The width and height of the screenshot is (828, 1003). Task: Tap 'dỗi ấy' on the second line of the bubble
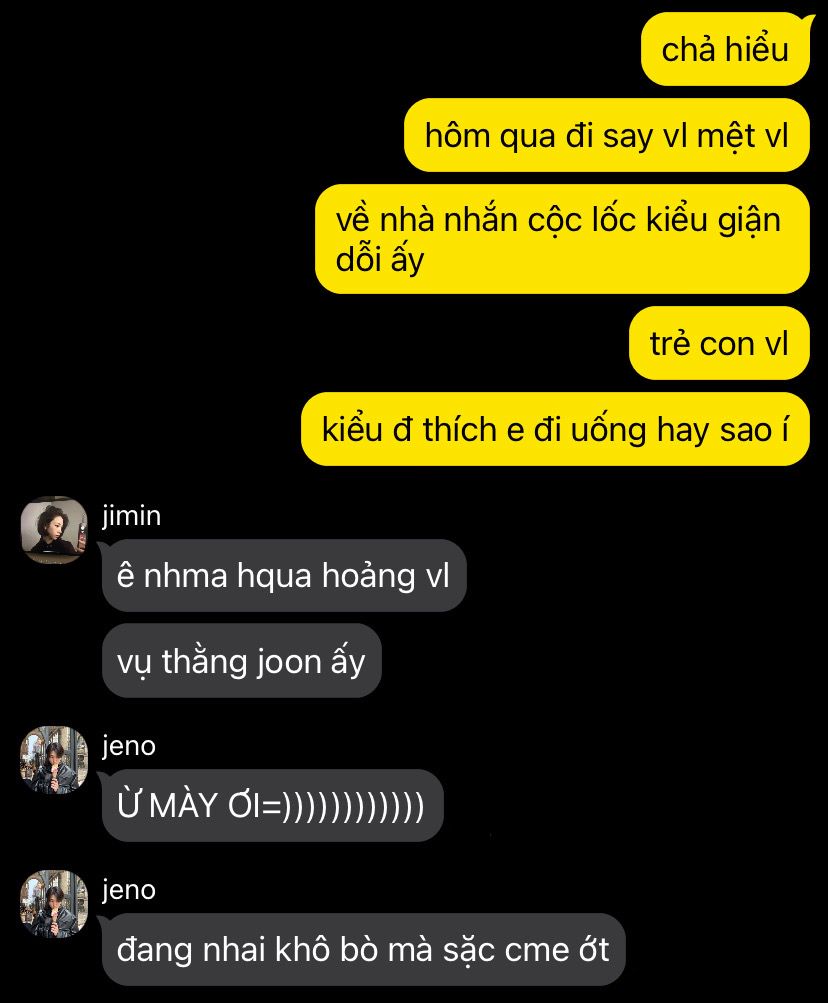tap(380, 260)
